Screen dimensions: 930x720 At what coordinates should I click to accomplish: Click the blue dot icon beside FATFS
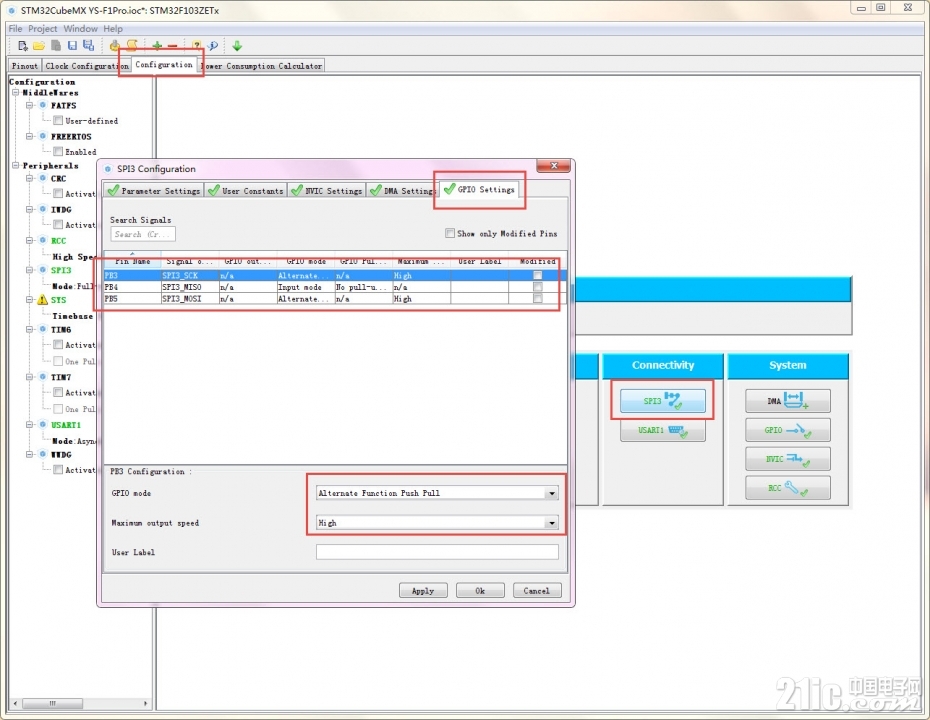tap(43, 105)
